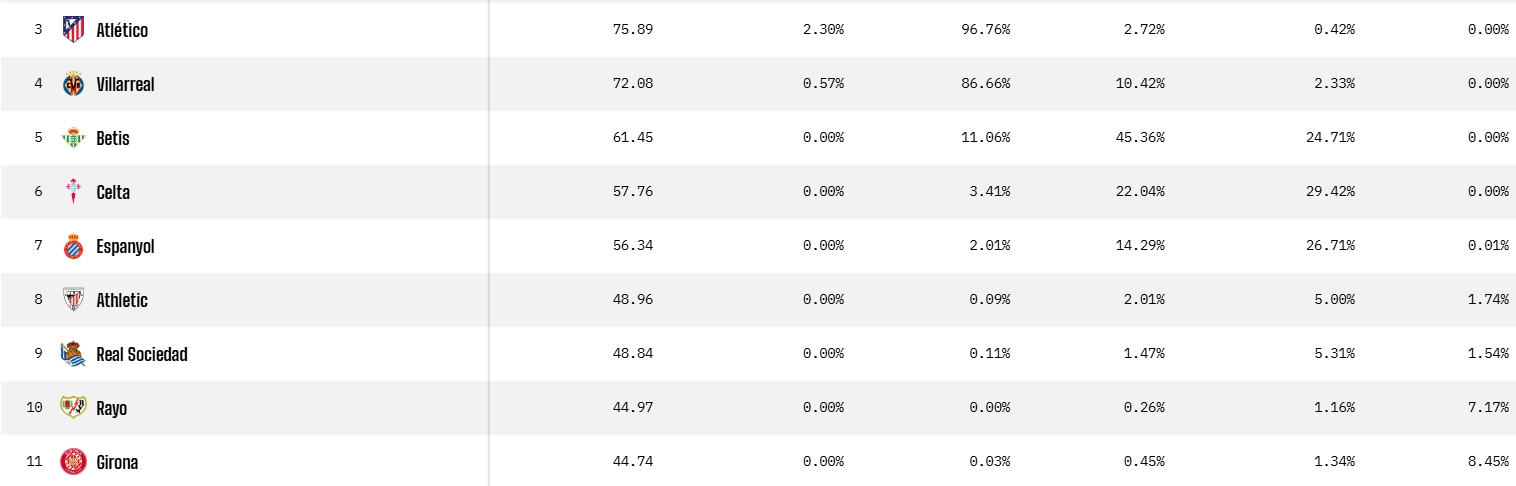Click Villarreal's 86.66% probability cell
Viewport: 1516px width, 486px height.
coord(985,84)
